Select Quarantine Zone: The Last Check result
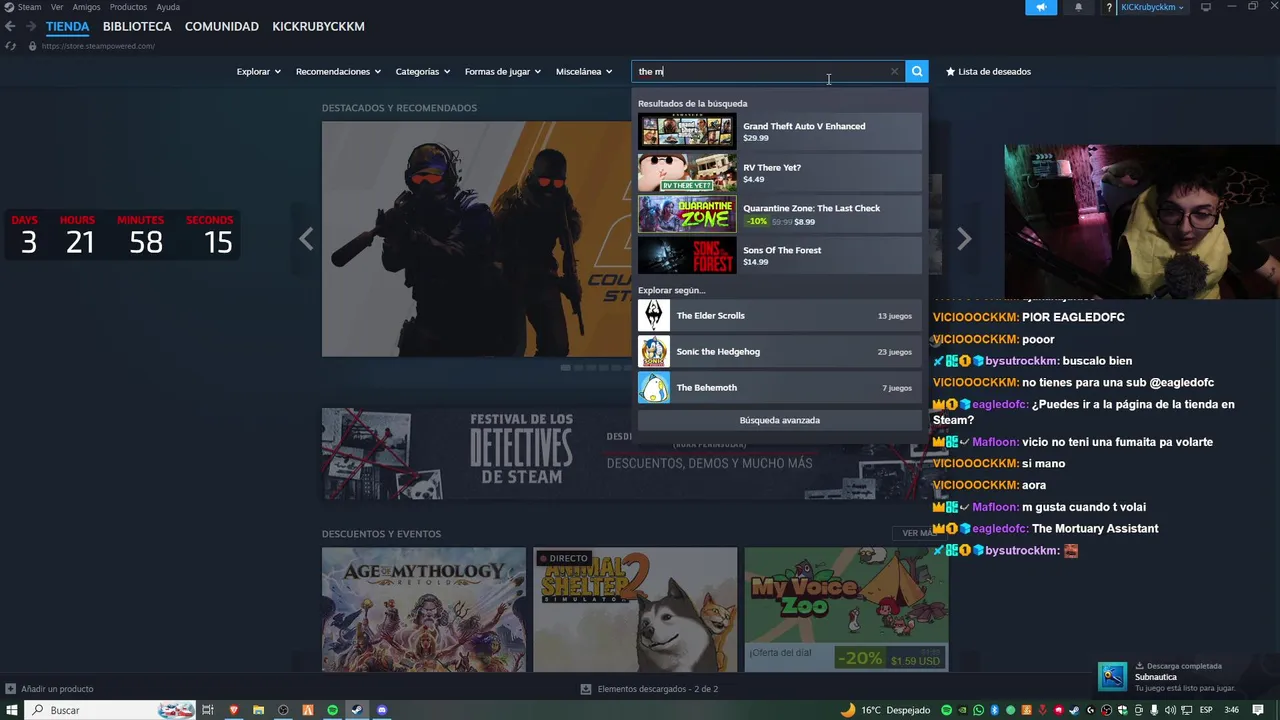Viewport: 1280px width, 720px height. click(780, 214)
